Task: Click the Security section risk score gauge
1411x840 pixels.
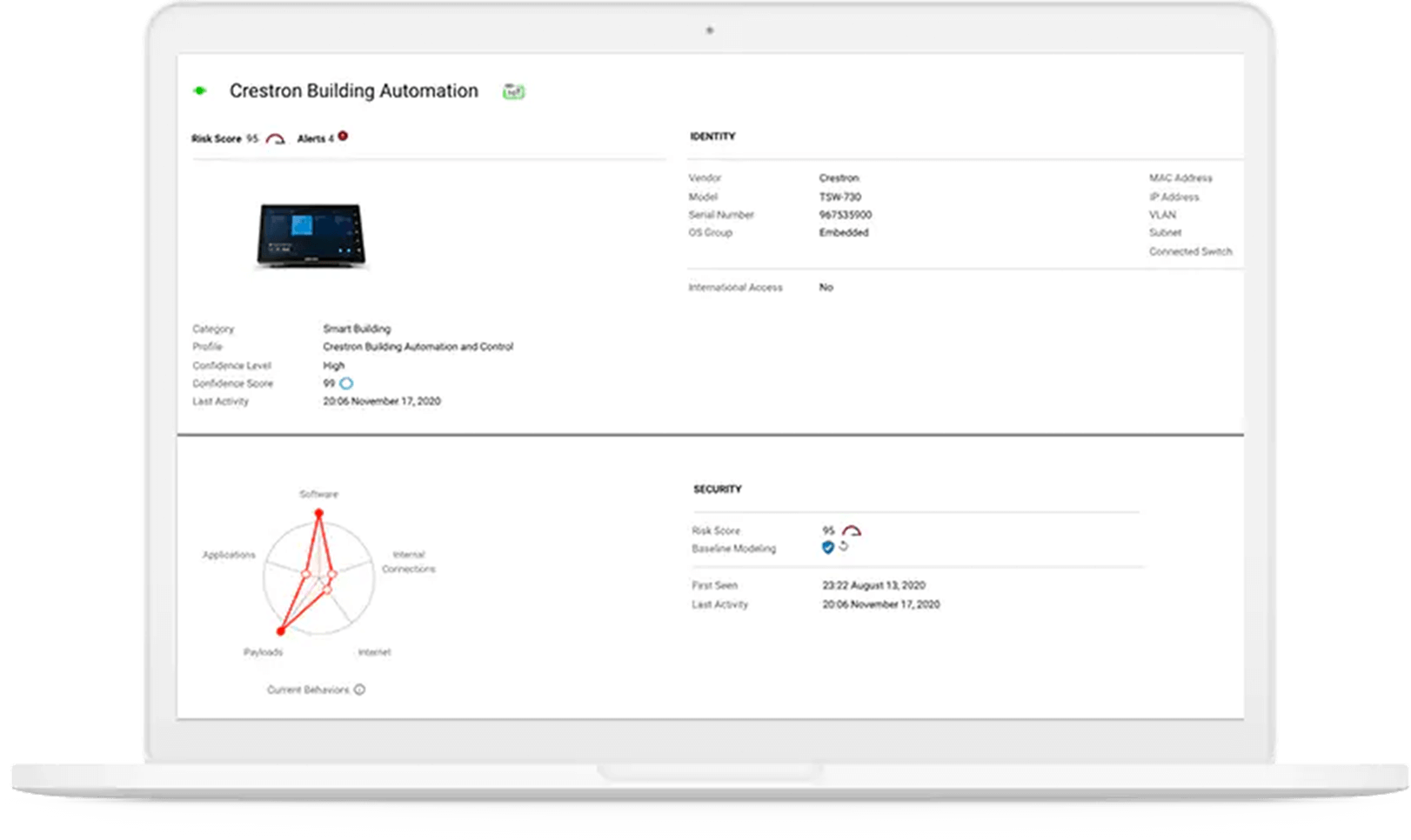Action: tap(851, 530)
